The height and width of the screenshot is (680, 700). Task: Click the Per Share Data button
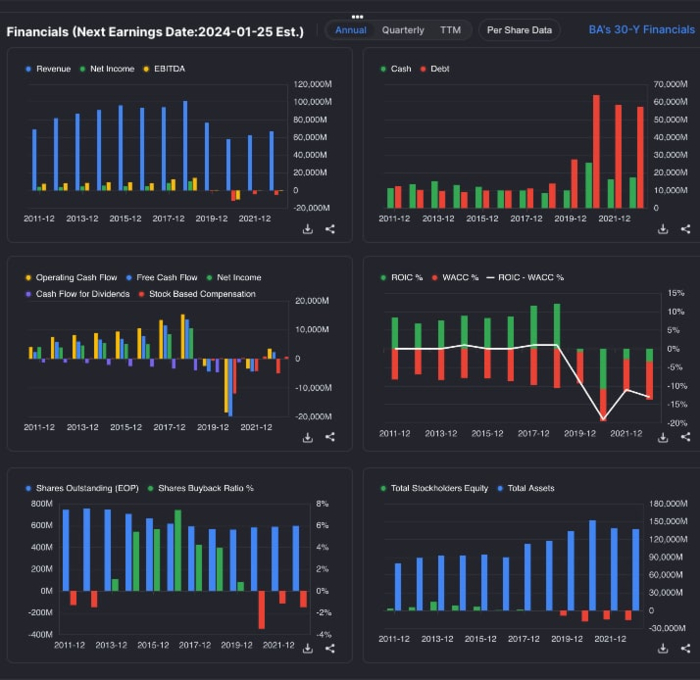(x=519, y=30)
